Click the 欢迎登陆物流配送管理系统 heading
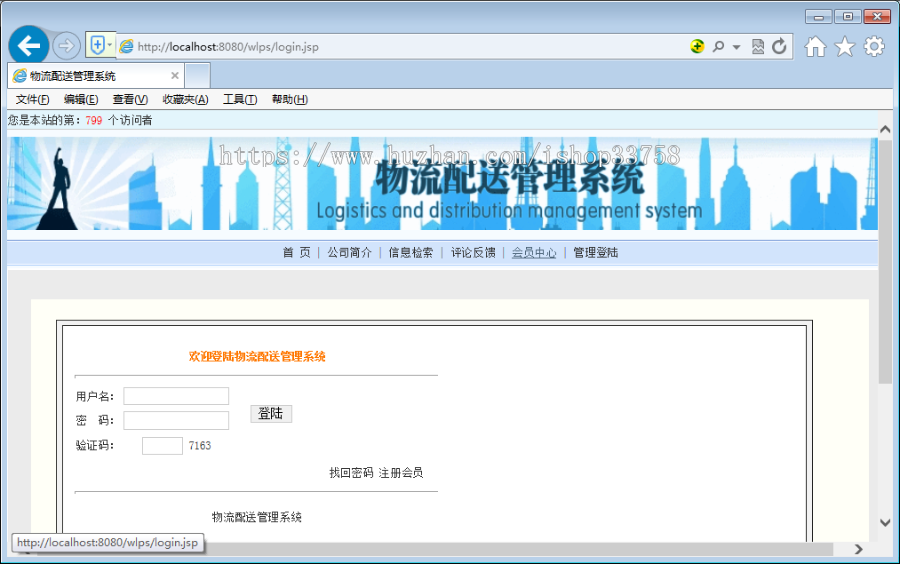This screenshot has width=900, height=564. pos(257,357)
